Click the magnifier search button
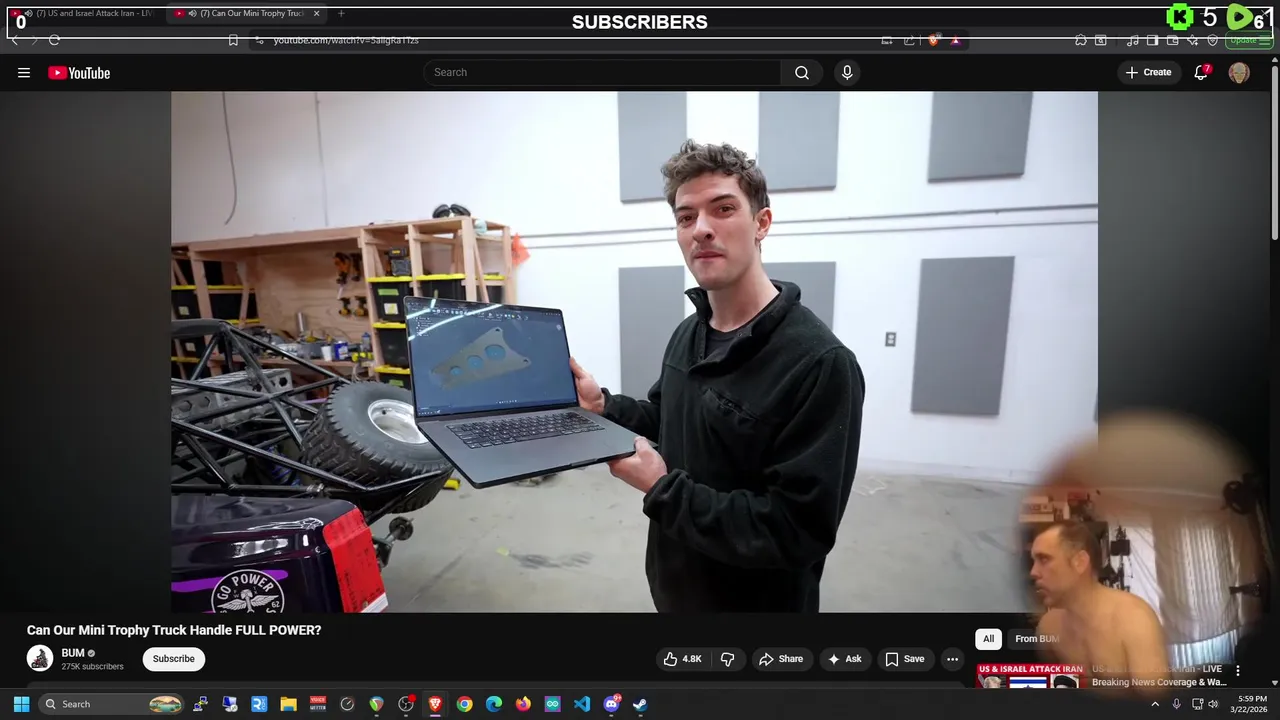 click(x=802, y=72)
